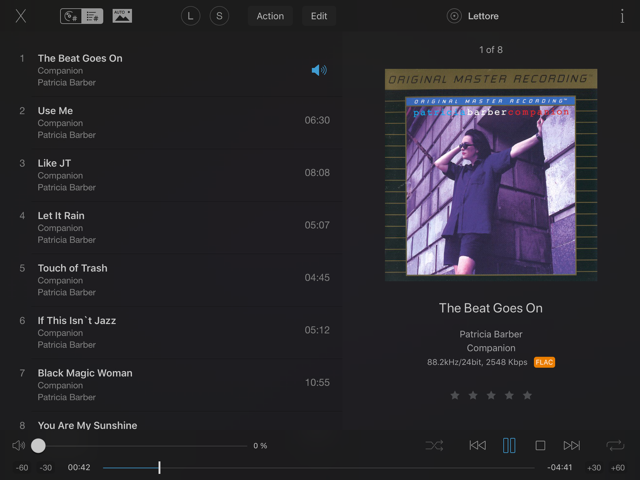Viewport: 640px width, 480px height.
Task: Click the FLAC format badge
Action: pyautogui.click(x=544, y=362)
